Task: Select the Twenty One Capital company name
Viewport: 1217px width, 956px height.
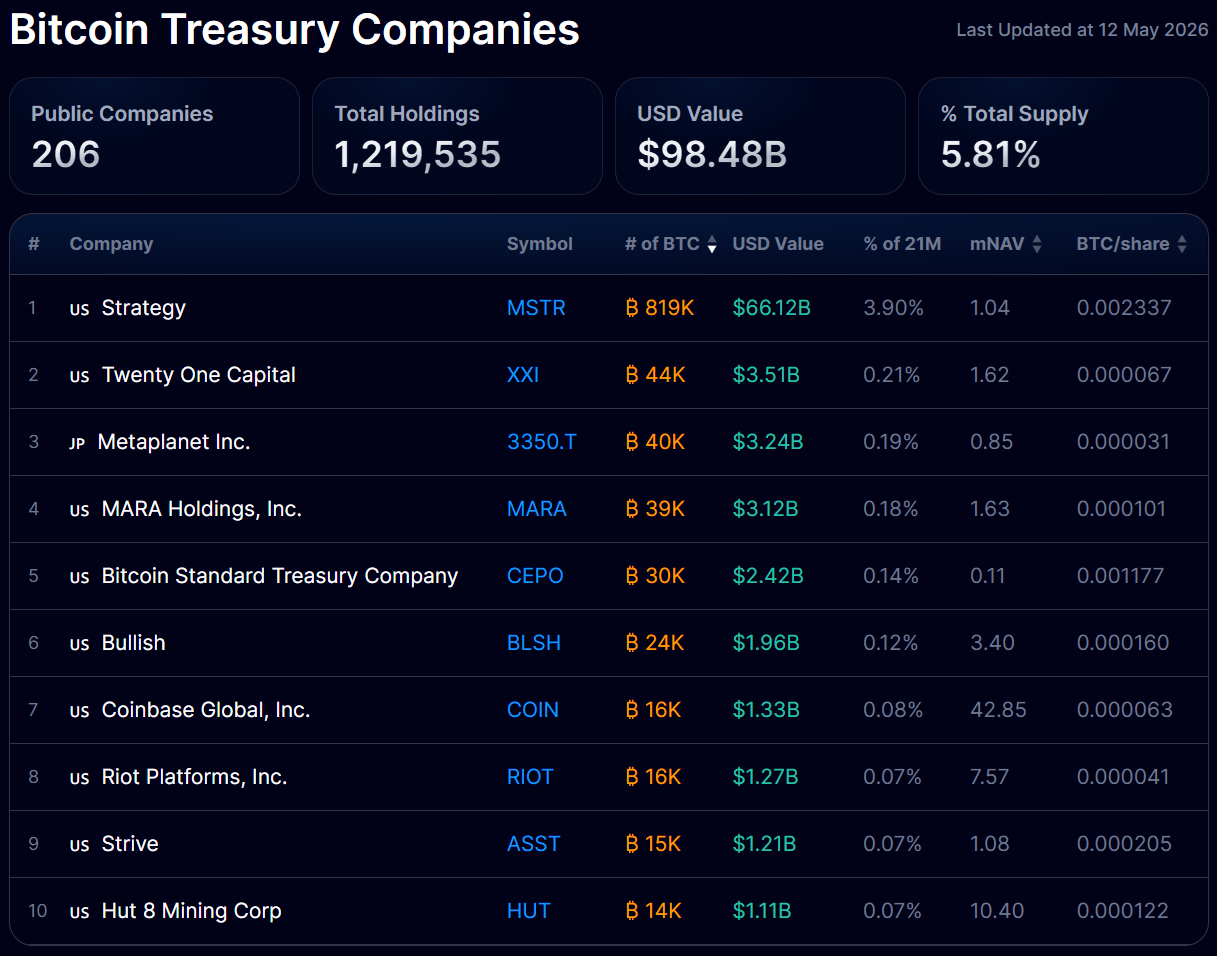Action: tap(199, 375)
